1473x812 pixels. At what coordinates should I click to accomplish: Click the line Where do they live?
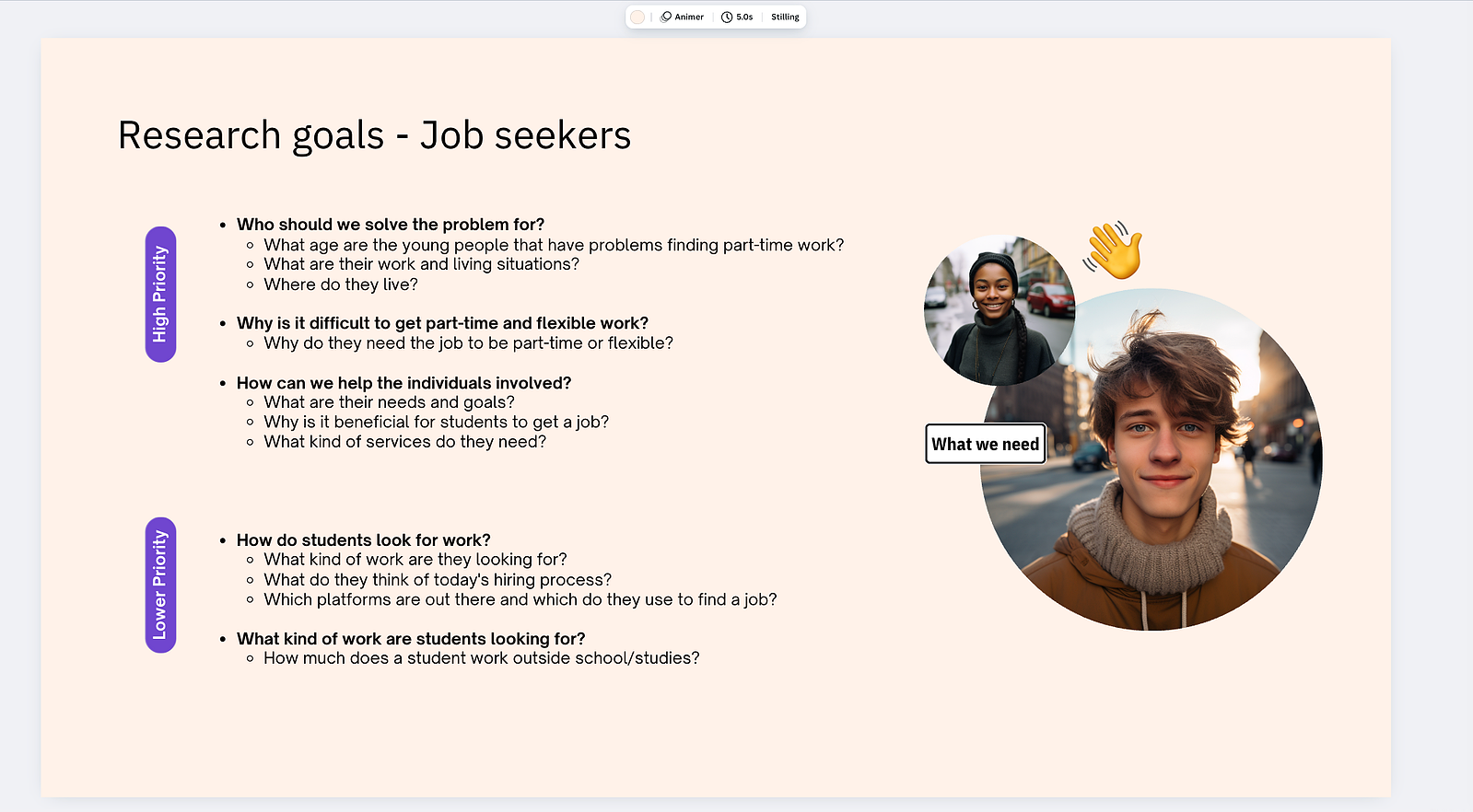point(341,284)
